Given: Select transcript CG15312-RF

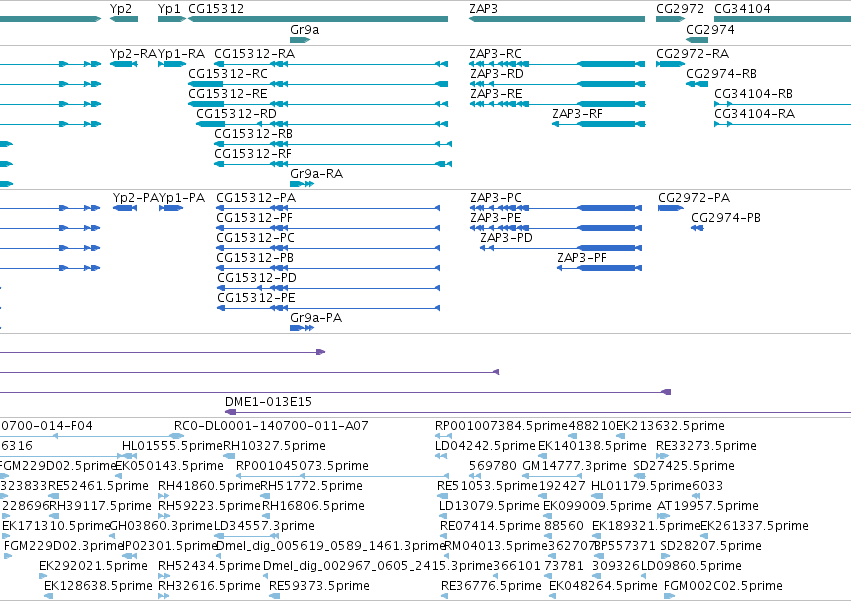Looking at the screenshot, I should pyautogui.click(x=253, y=154).
